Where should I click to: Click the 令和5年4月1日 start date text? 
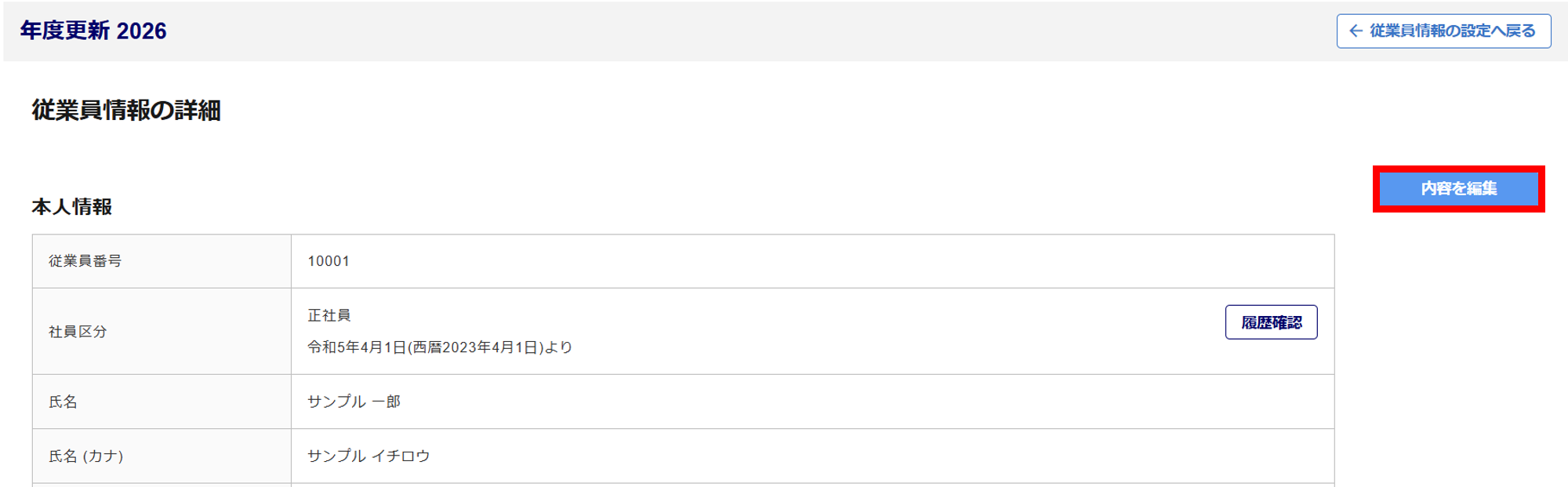click(357, 347)
